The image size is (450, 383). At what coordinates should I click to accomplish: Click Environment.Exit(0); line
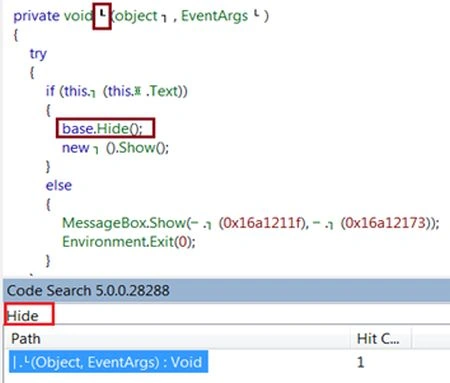pos(129,241)
